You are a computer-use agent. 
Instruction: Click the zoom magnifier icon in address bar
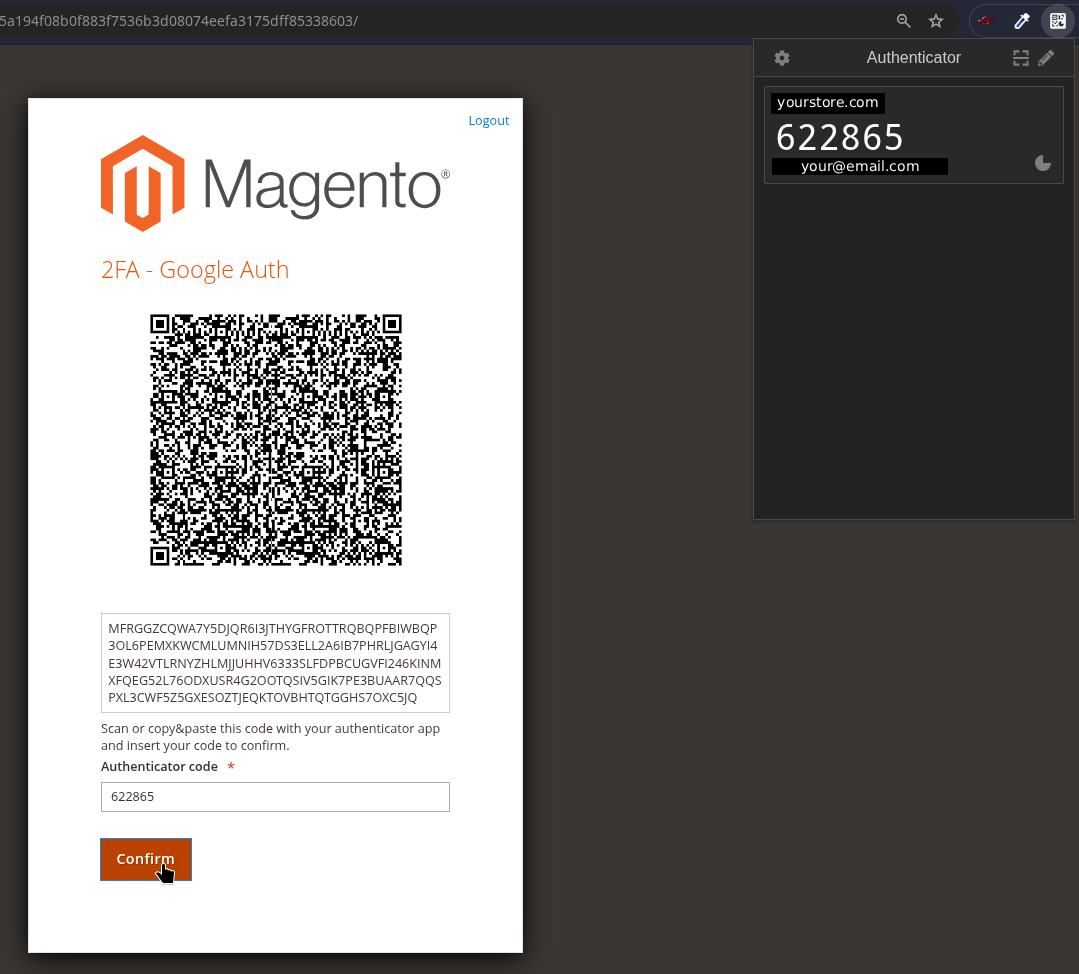904,21
